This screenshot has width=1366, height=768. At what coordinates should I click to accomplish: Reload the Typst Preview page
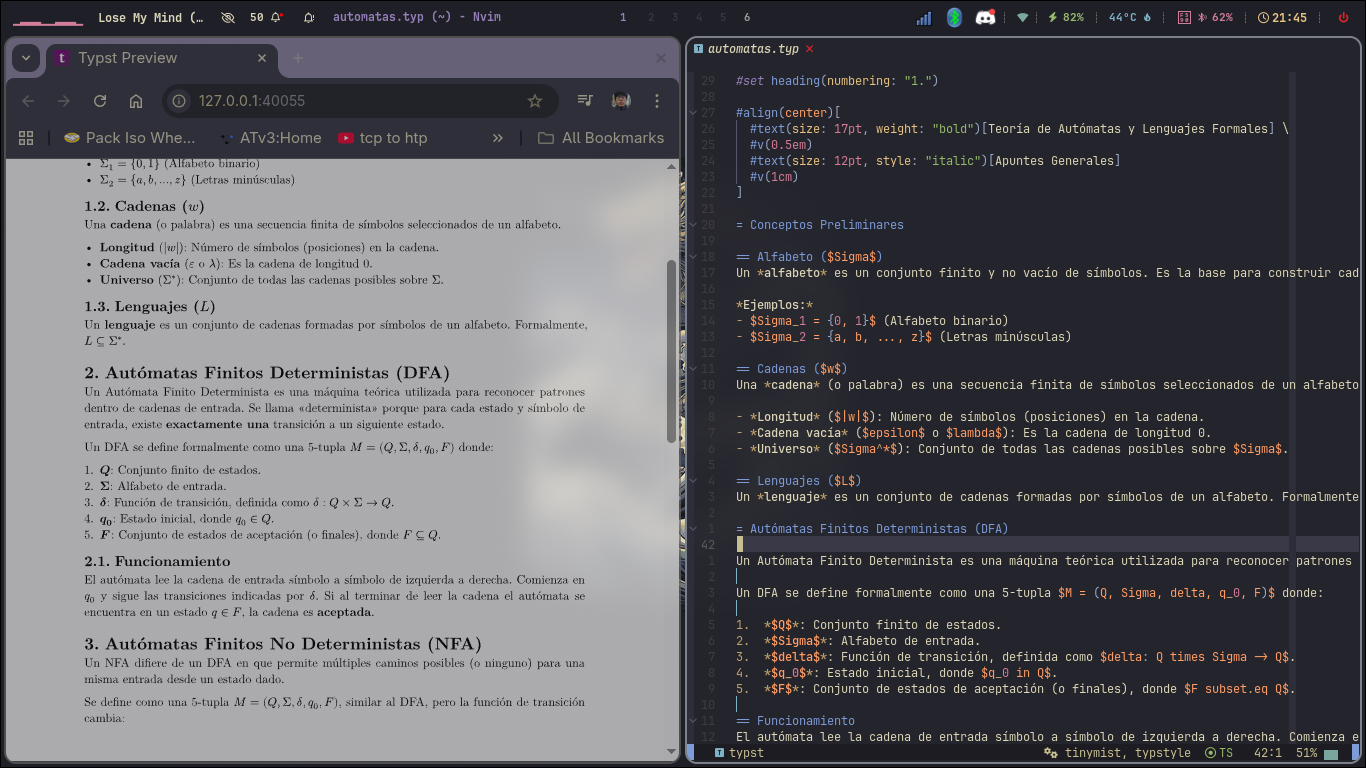[100, 100]
